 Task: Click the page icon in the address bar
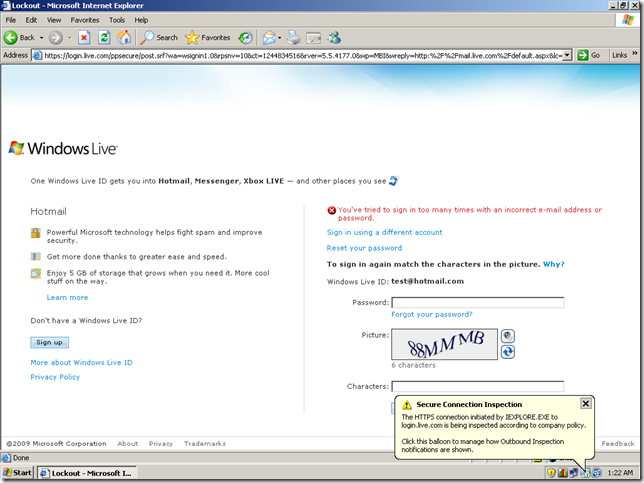[37, 55]
